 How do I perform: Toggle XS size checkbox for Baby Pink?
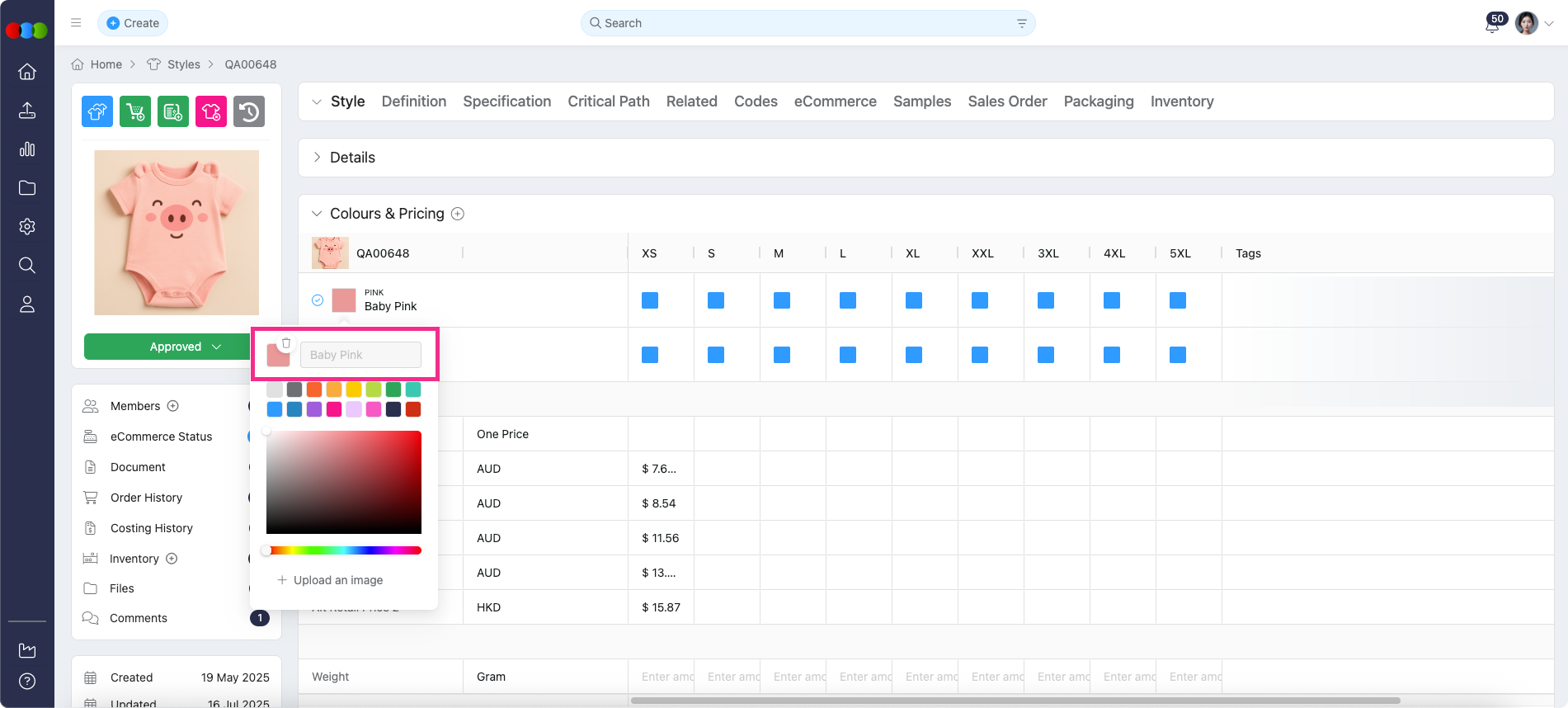(x=650, y=300)
